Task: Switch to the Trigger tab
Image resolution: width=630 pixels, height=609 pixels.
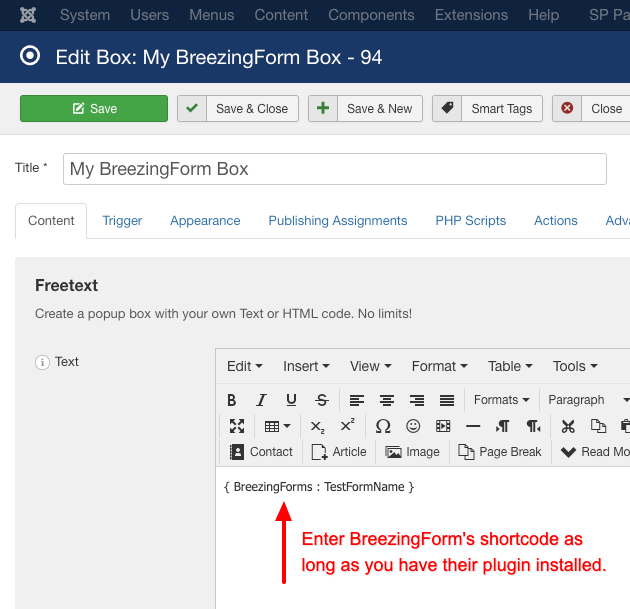Action: pos(122,221)
